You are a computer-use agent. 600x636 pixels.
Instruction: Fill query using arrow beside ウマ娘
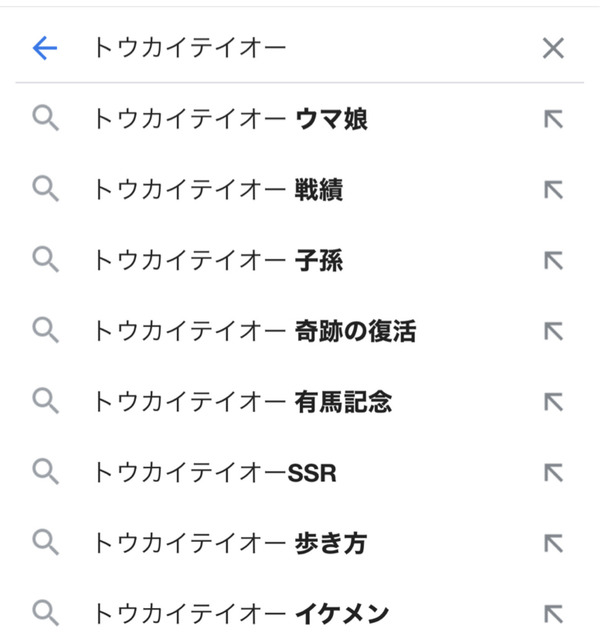point(553,119)
